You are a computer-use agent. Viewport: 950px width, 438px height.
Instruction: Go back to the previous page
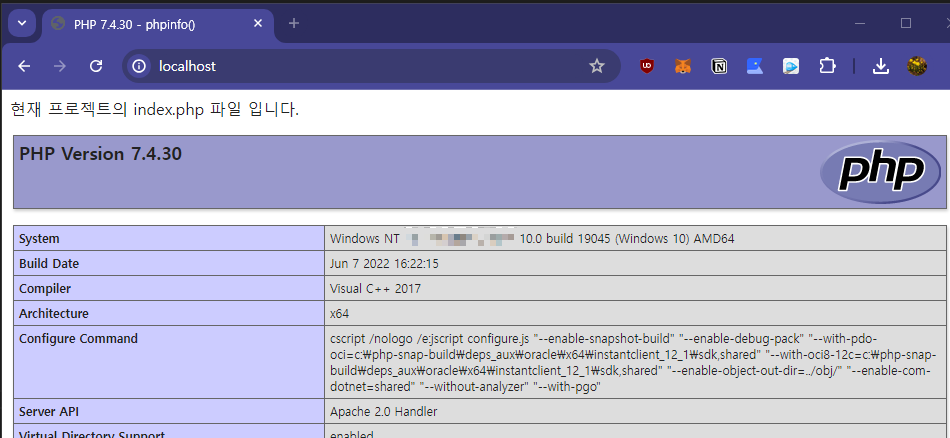(24, 66)
